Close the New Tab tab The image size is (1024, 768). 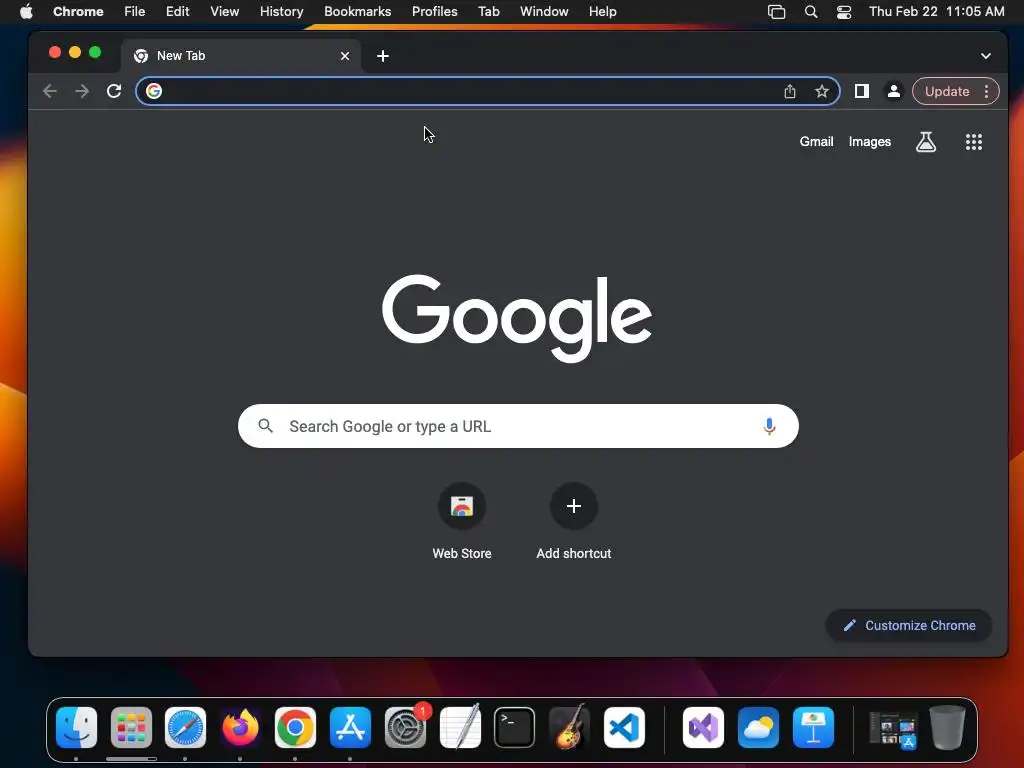click(345, 56)
